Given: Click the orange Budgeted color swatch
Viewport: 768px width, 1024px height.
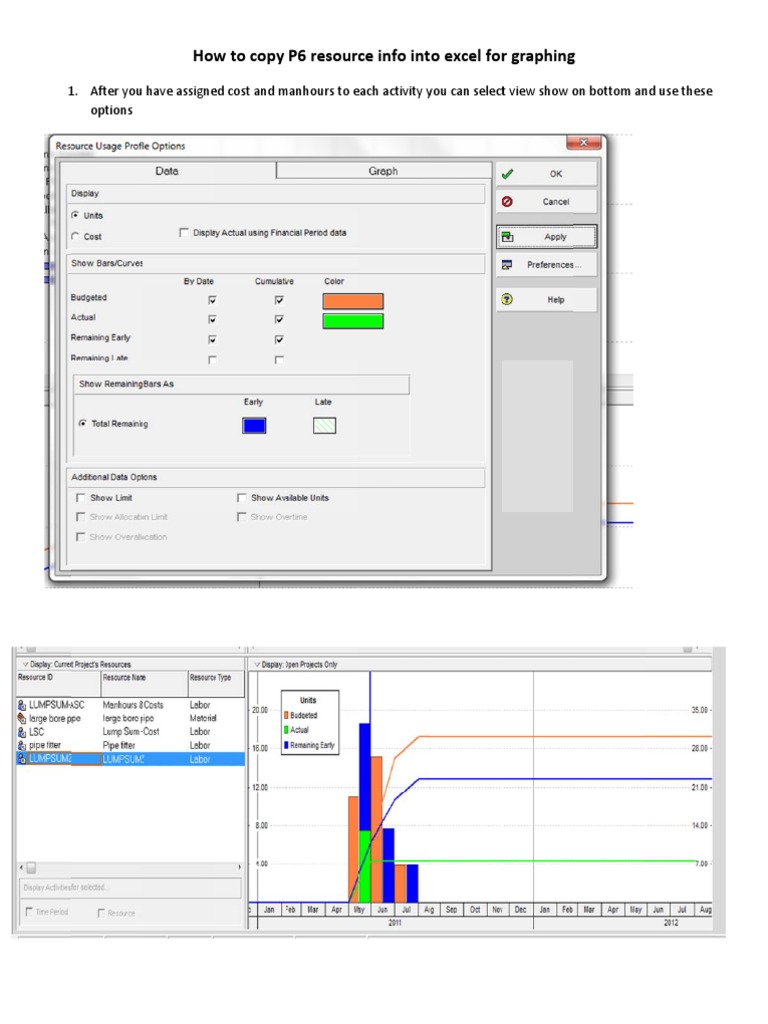Looking at the screenshot, I should click(x=352, y=301).
